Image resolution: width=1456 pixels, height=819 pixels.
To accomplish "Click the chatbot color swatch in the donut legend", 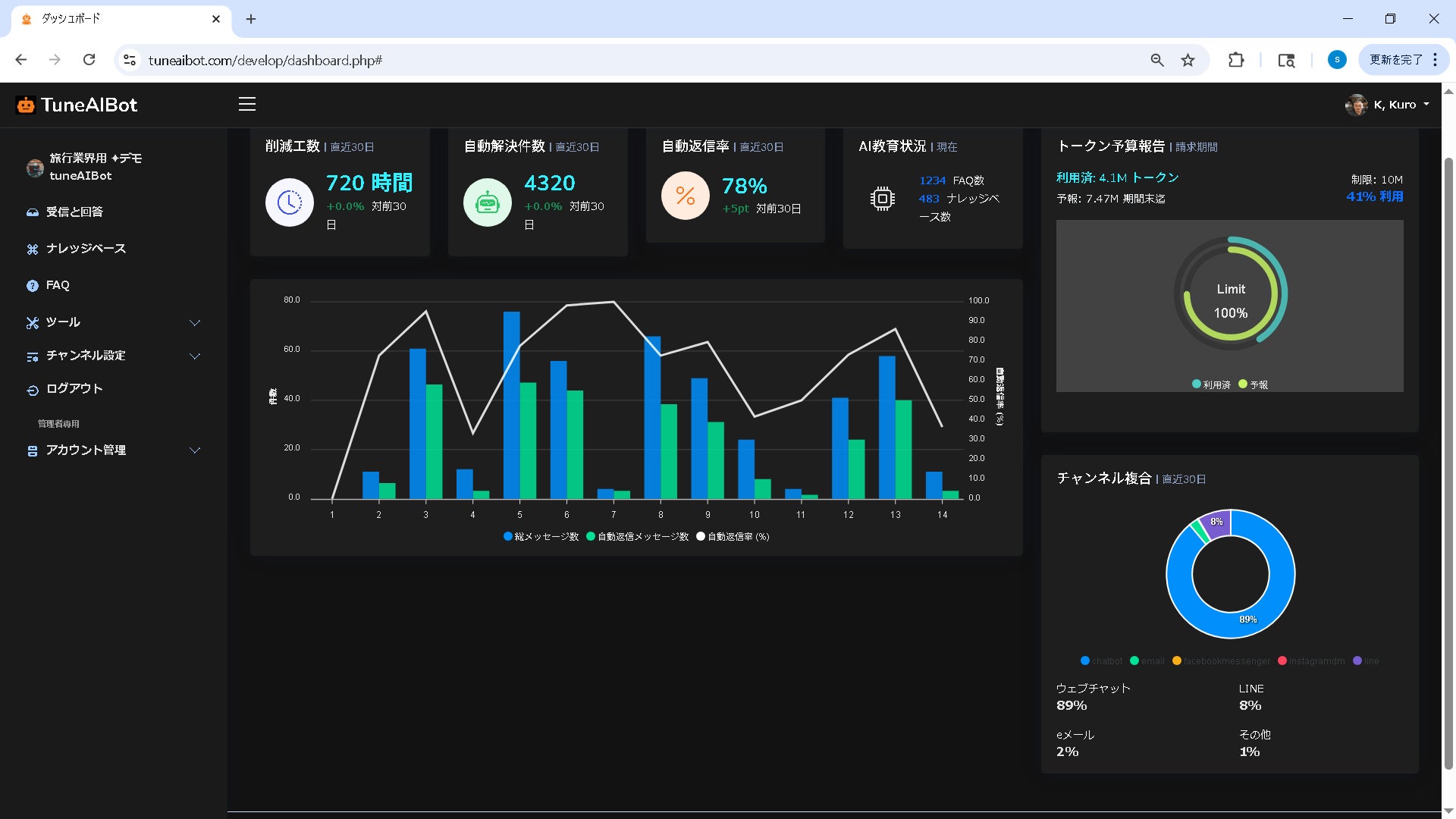I will [x=1085, y=661].
